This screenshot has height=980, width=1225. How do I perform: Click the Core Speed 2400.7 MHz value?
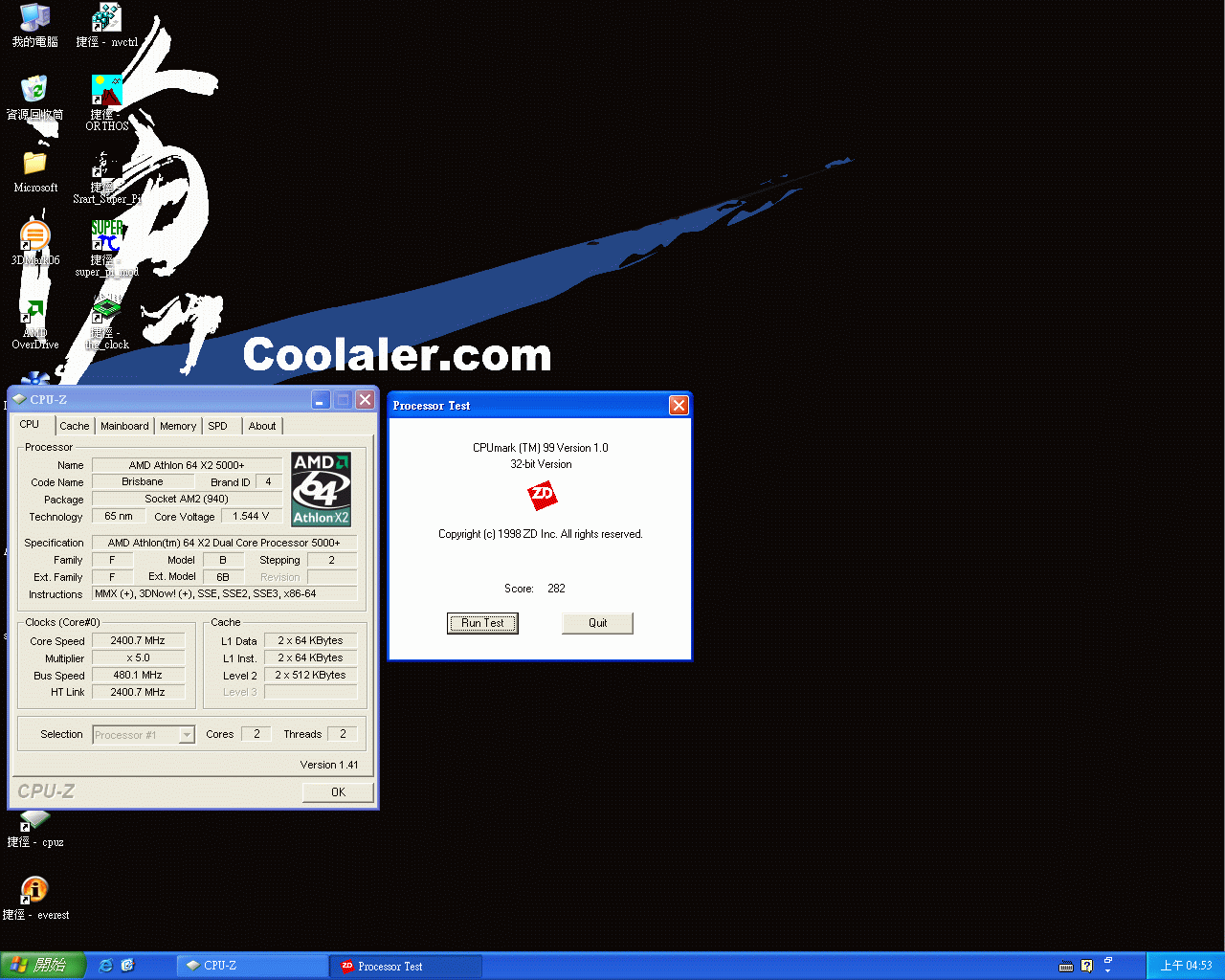point(138,640)
